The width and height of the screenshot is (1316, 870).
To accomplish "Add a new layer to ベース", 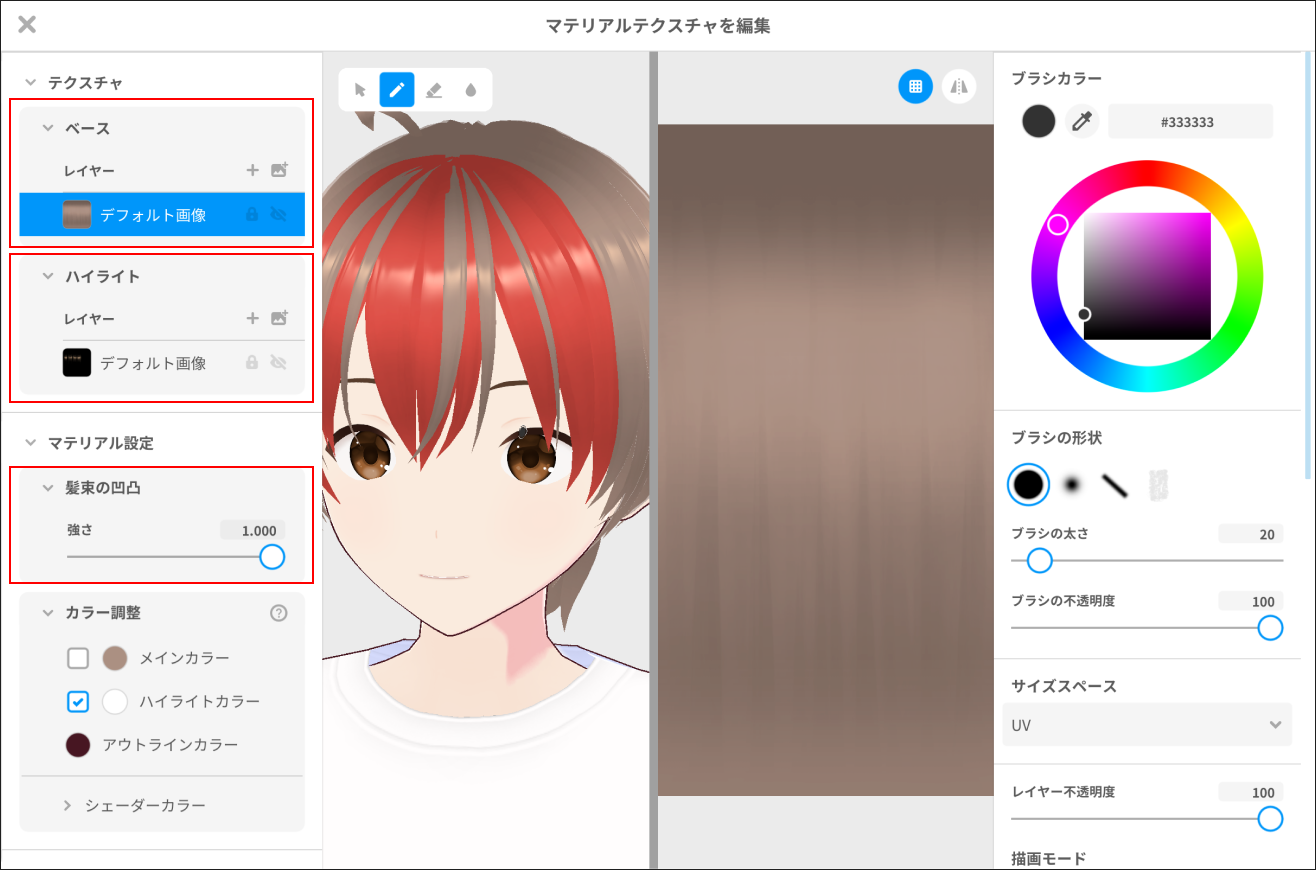I will point(252,170).
